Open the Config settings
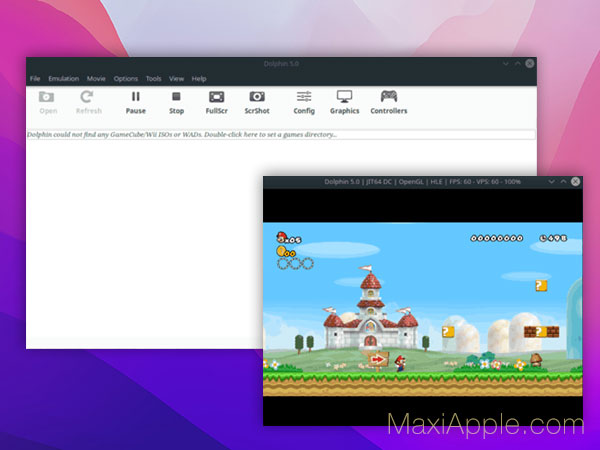 304,102
